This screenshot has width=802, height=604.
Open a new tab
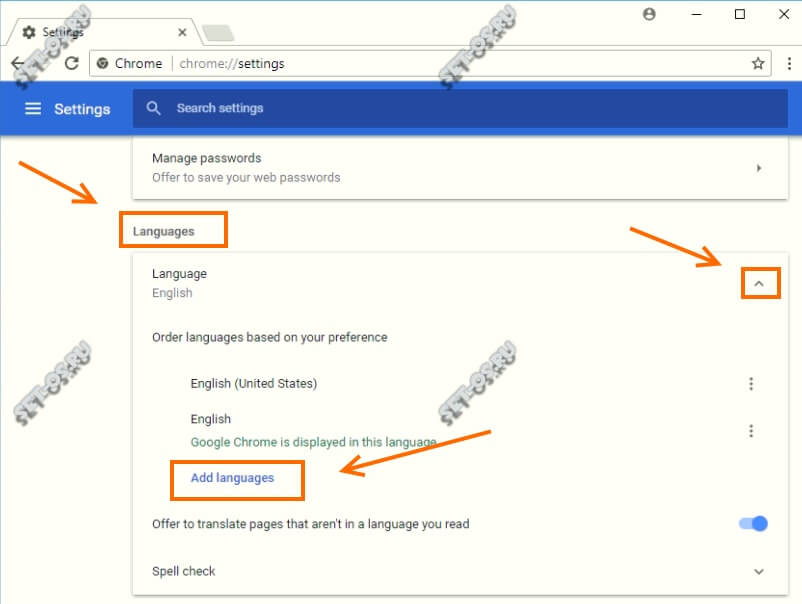pos(218,33)
